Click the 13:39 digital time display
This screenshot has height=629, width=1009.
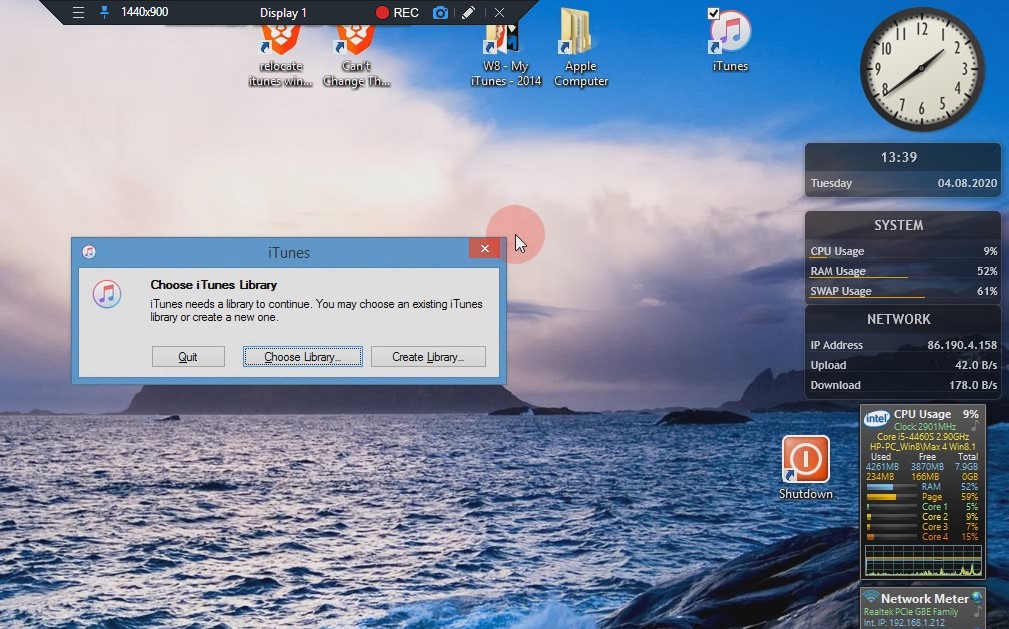tap(899, 157)
